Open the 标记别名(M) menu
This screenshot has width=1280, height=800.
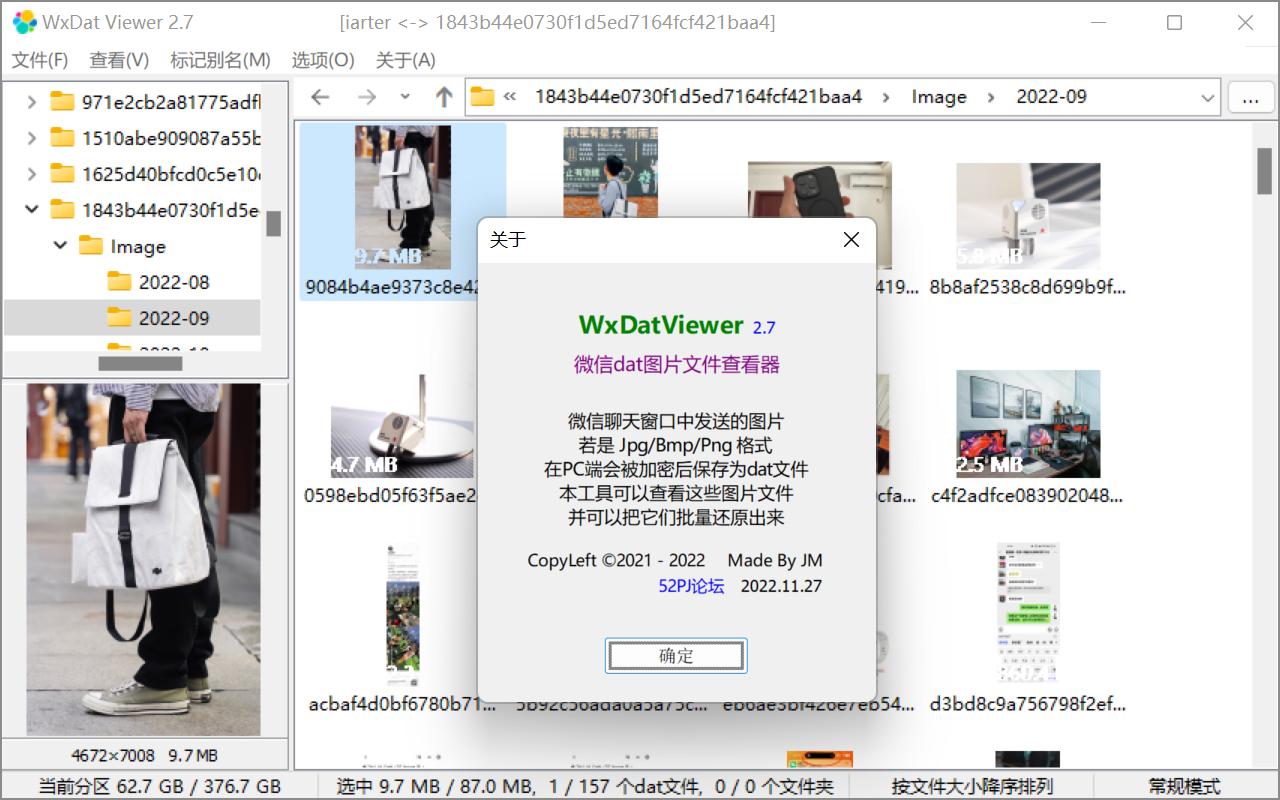(220, 60)
